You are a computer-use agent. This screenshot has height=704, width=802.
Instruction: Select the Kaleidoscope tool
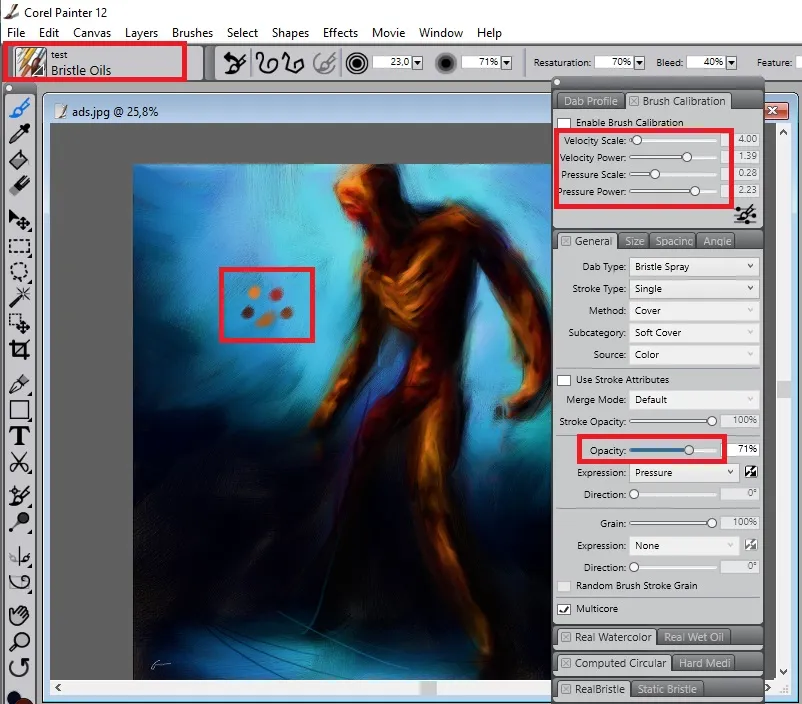point(19,582)
